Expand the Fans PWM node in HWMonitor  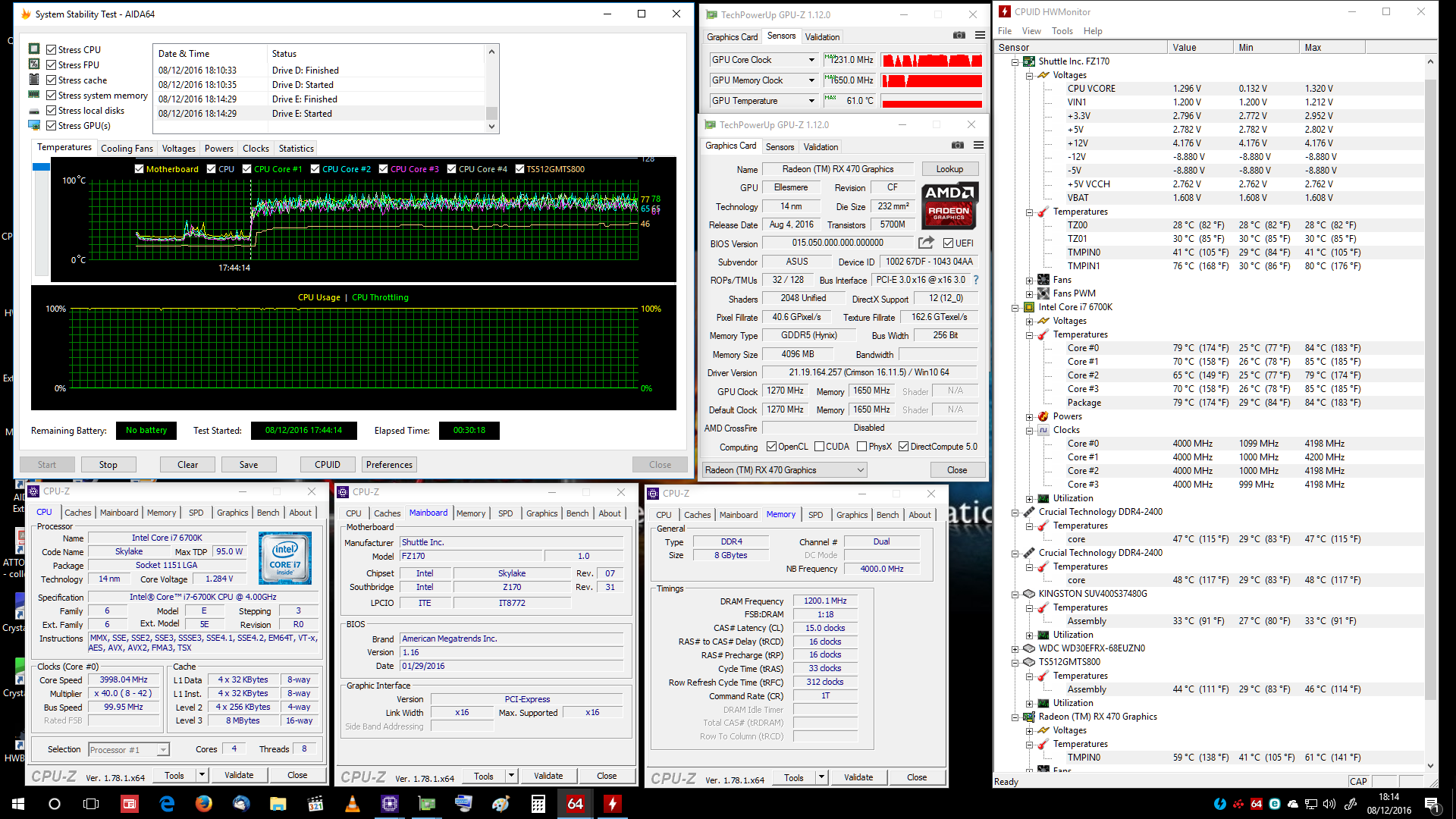point(1029,294)
